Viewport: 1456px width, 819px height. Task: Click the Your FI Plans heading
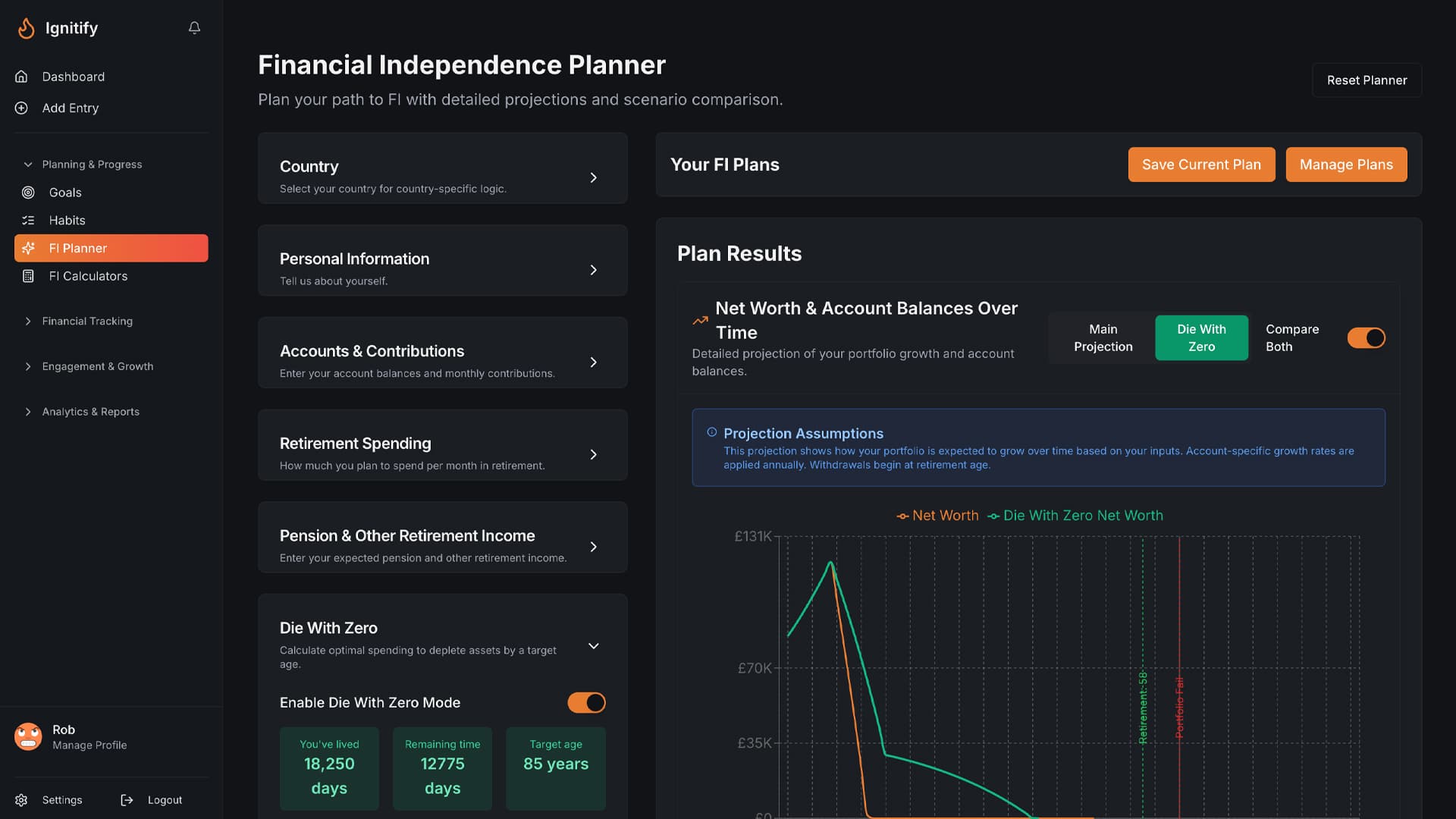pyautogui.click(x=724, y=165)
